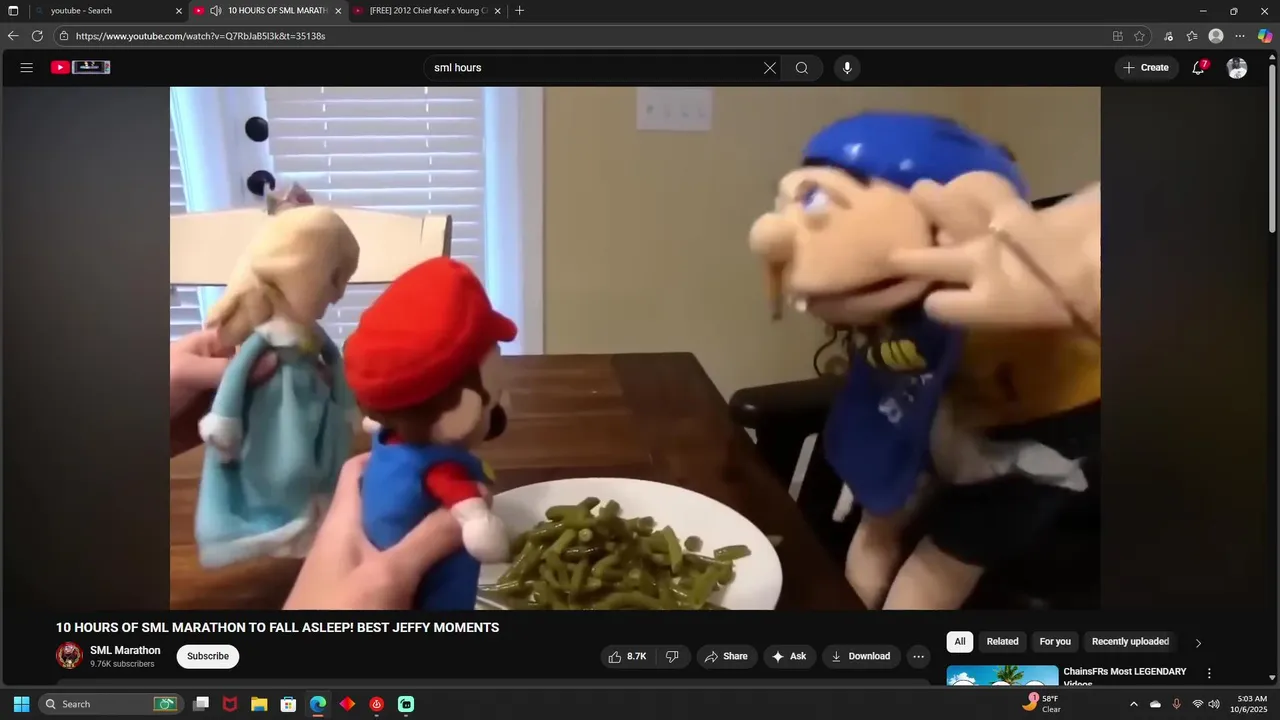
Task: Add this page to favorites star
Action: tap(1139, 36)
